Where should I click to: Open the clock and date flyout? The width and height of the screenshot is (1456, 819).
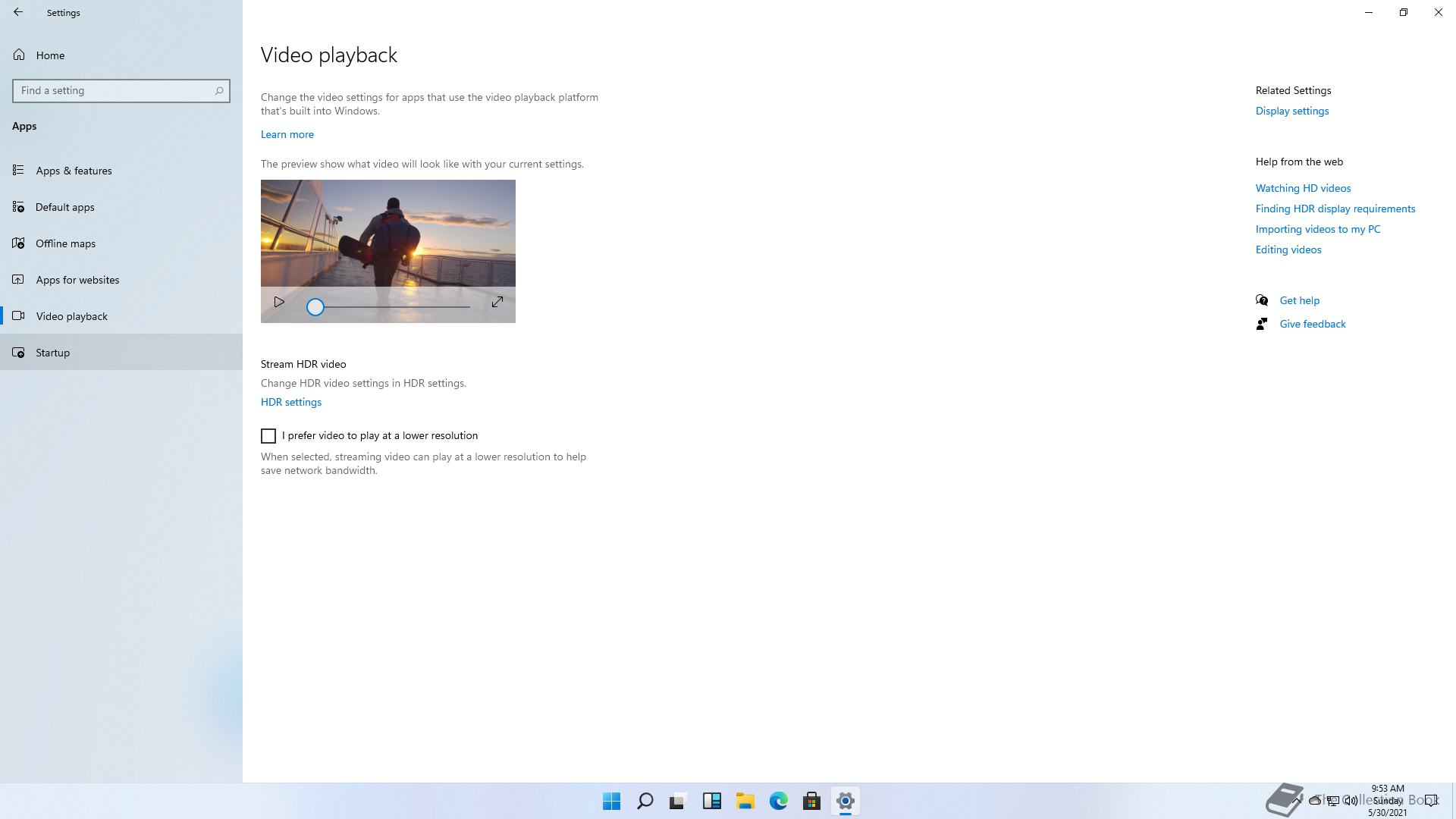tap(1388, 801)
